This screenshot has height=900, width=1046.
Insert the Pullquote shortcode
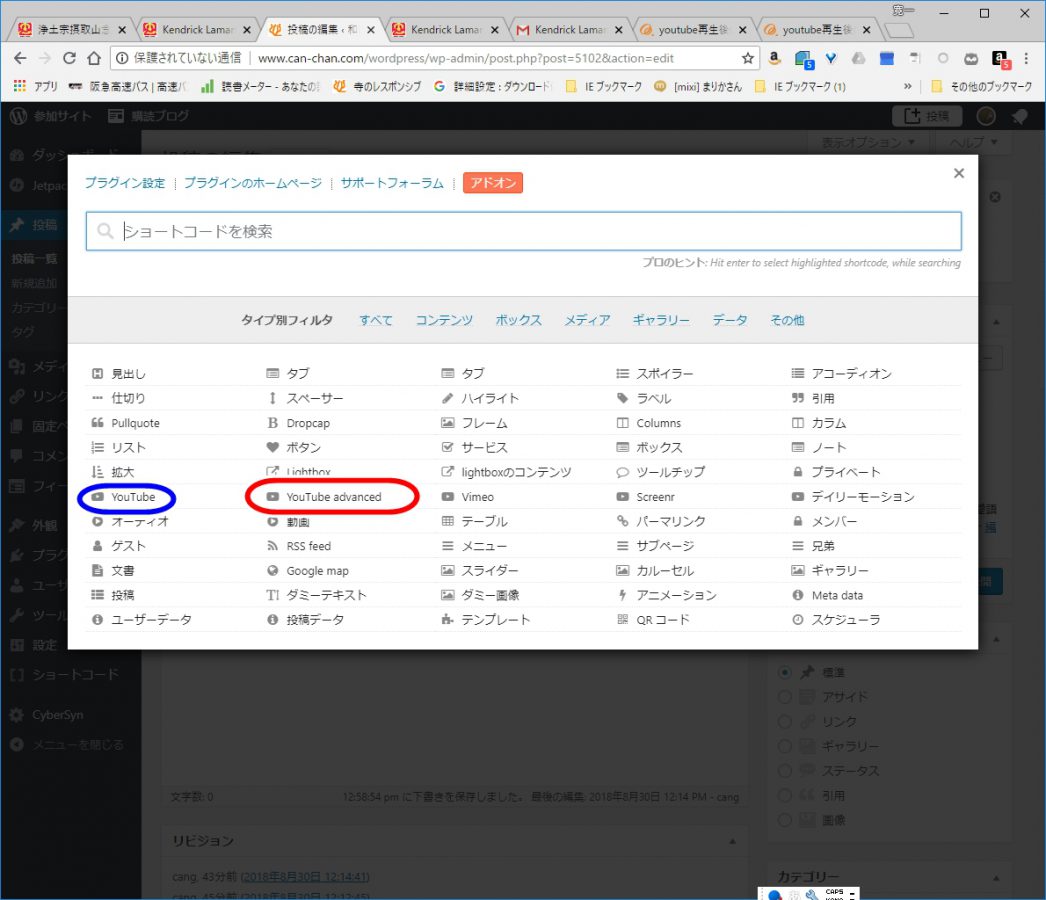tap(125, 423)
